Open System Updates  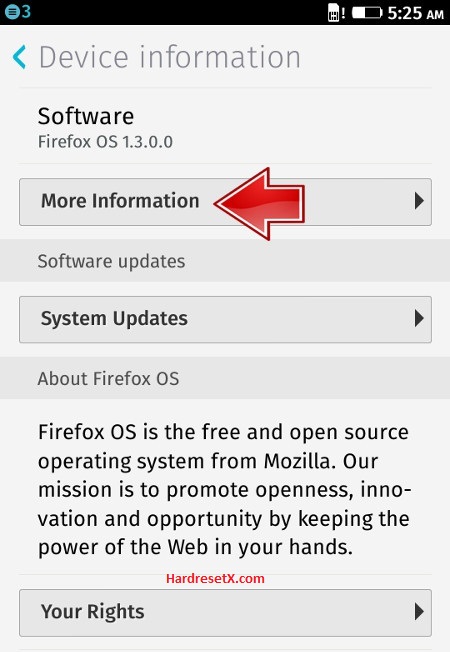[x=225, y=319]
